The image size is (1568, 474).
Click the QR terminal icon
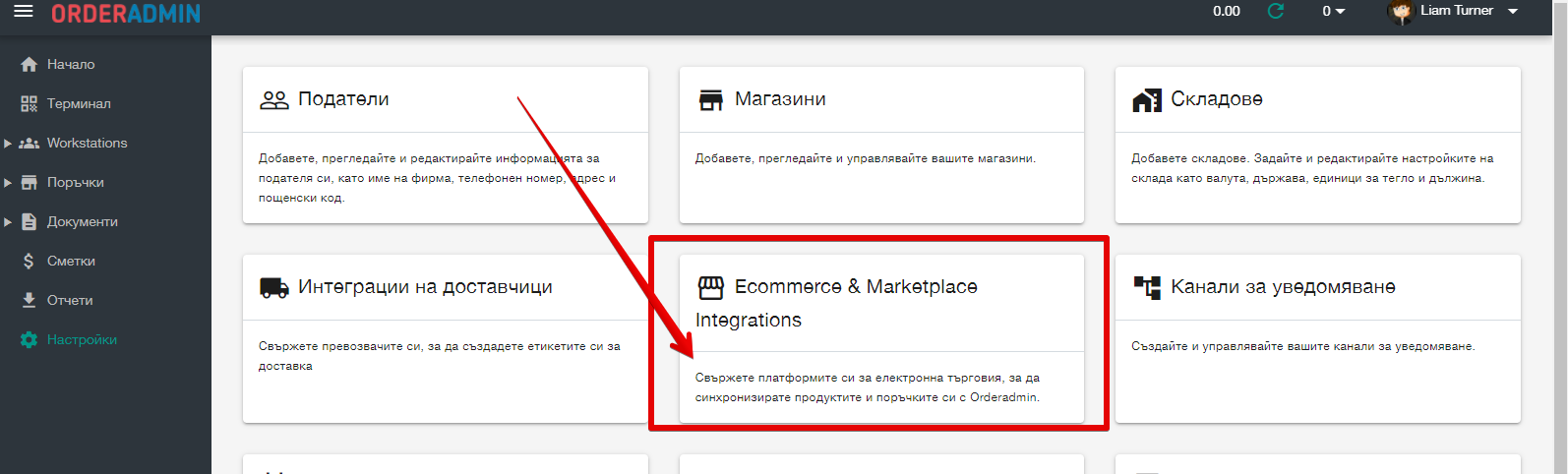pyautogui.click(x=30, y=103)
